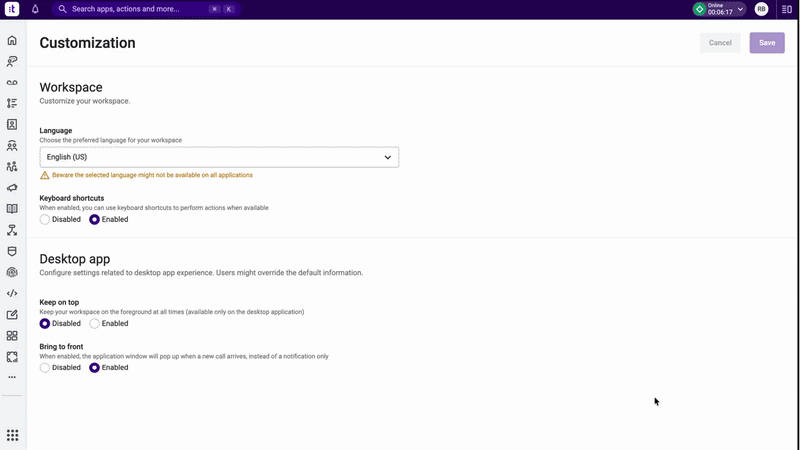Open the screen capture frame icon
Image resolution: width=800 pixels, height=450 pixels.
(x=12, y=357)
